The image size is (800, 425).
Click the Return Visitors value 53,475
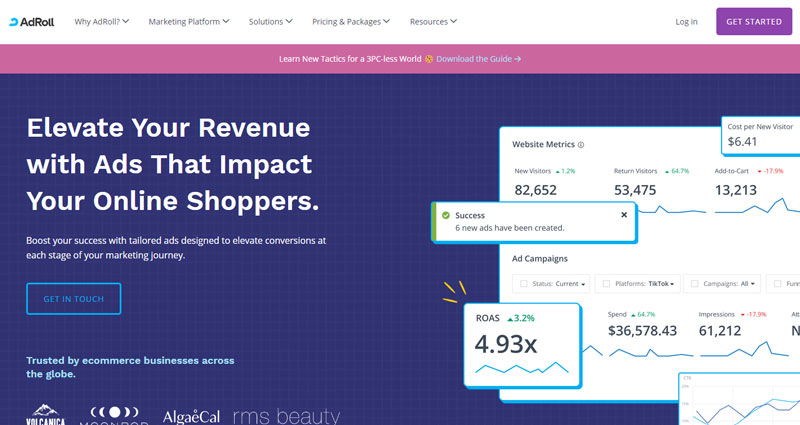click(x=635, y=190)
